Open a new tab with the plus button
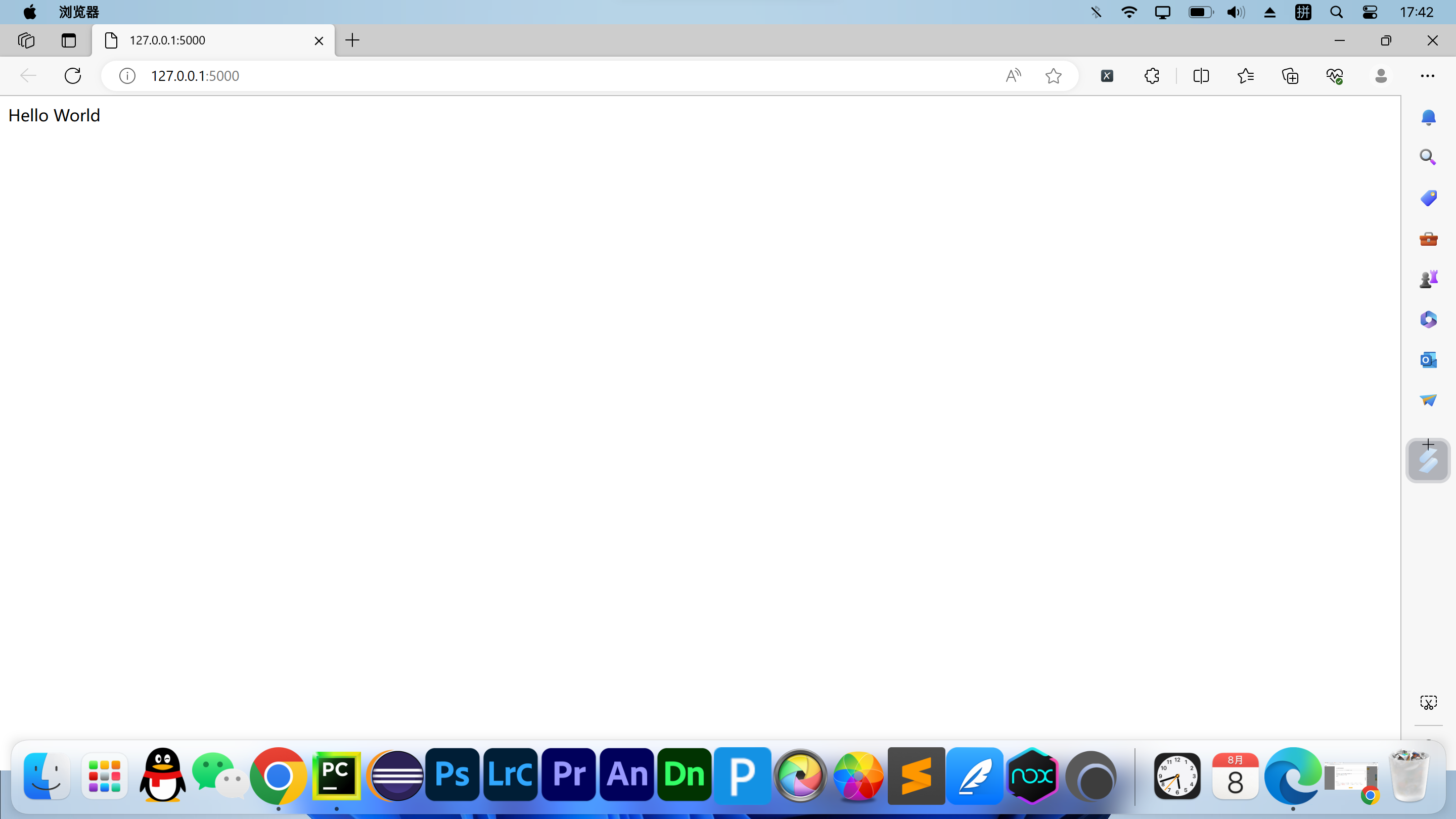The image size is (1456, 819). (352, 40)
